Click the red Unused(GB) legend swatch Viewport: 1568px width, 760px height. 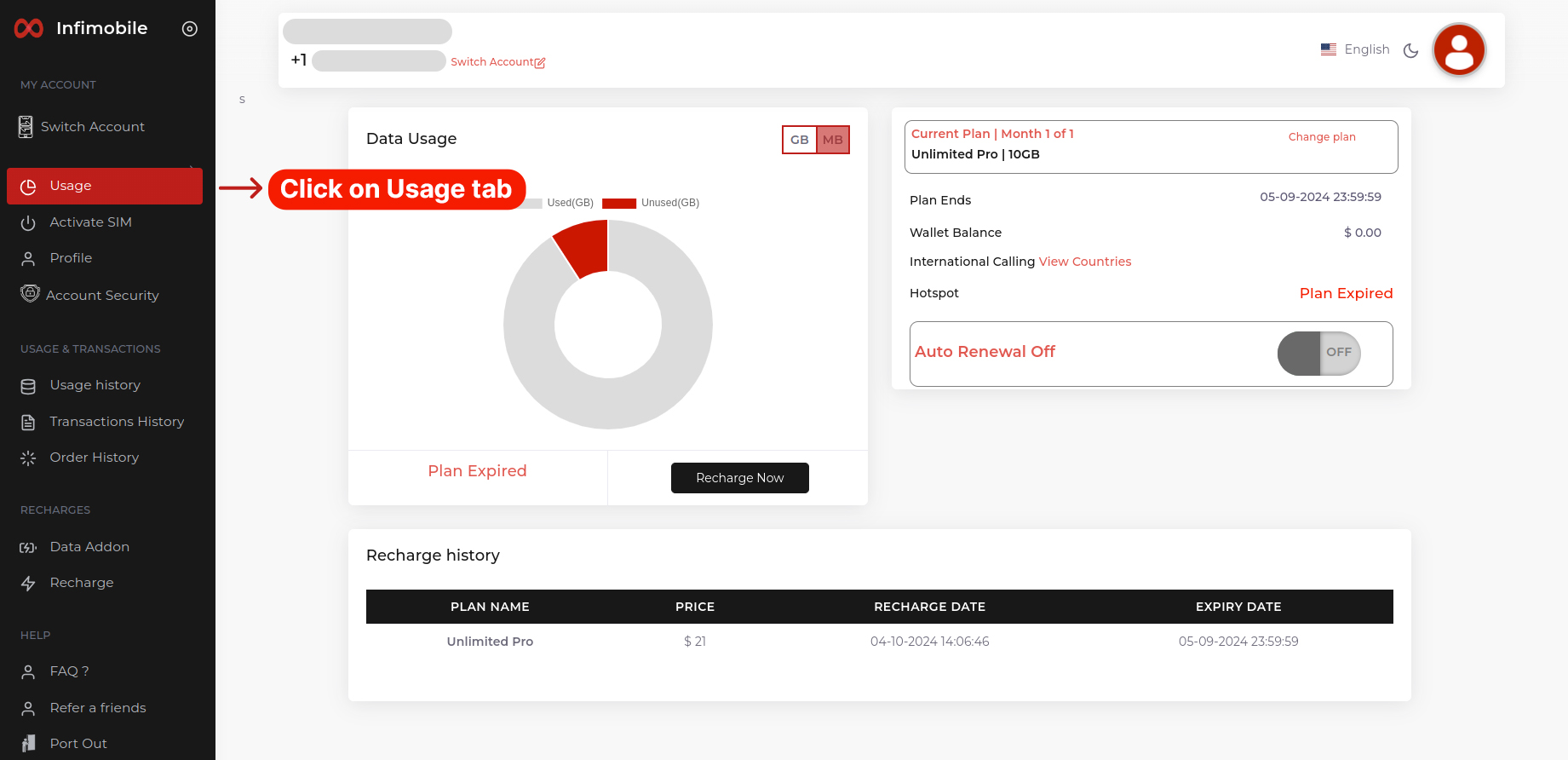(x=619, y=203)
